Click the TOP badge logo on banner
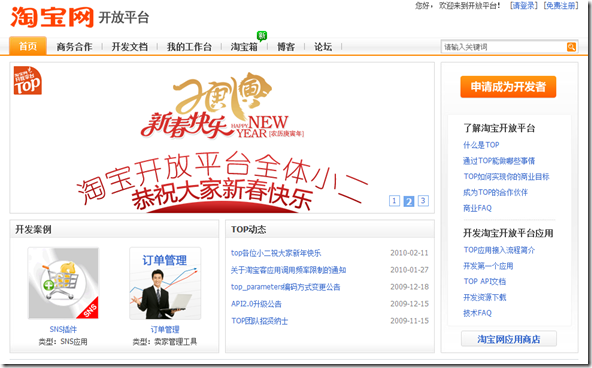Image resolution: width=592 pixels, height=368 pixels. [x=28, y=80]
